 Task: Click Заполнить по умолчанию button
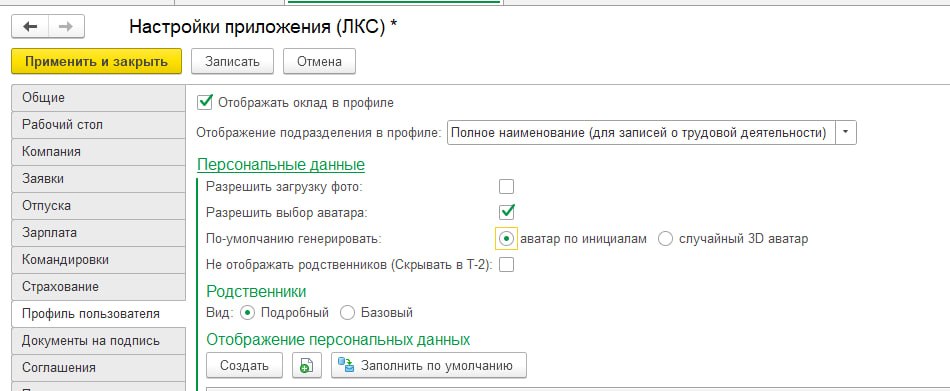pyautogui.click(x=429, y=366)
